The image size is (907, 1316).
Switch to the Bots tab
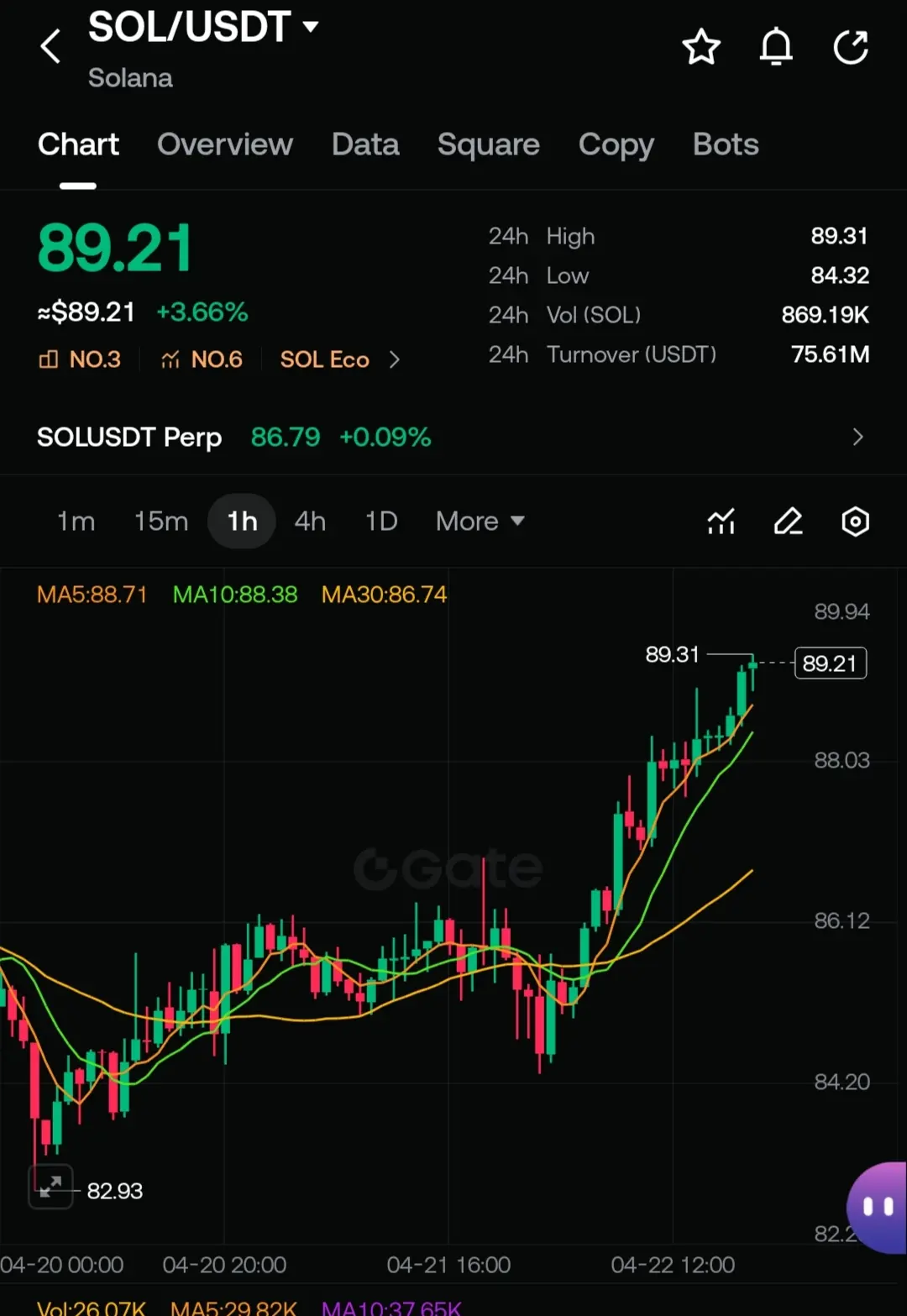[x=726, y=144]
